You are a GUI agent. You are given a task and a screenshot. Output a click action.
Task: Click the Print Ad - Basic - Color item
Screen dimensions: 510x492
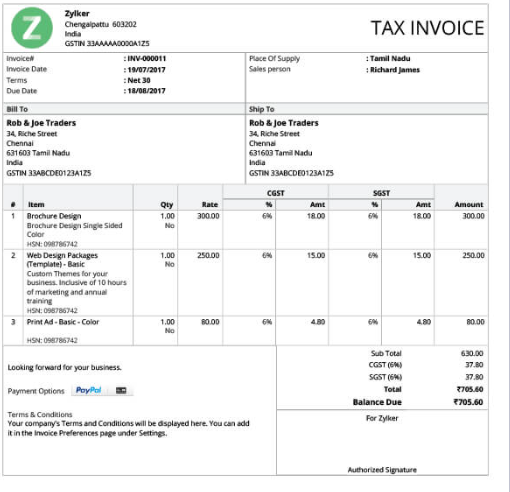click(x=63, y=322)
